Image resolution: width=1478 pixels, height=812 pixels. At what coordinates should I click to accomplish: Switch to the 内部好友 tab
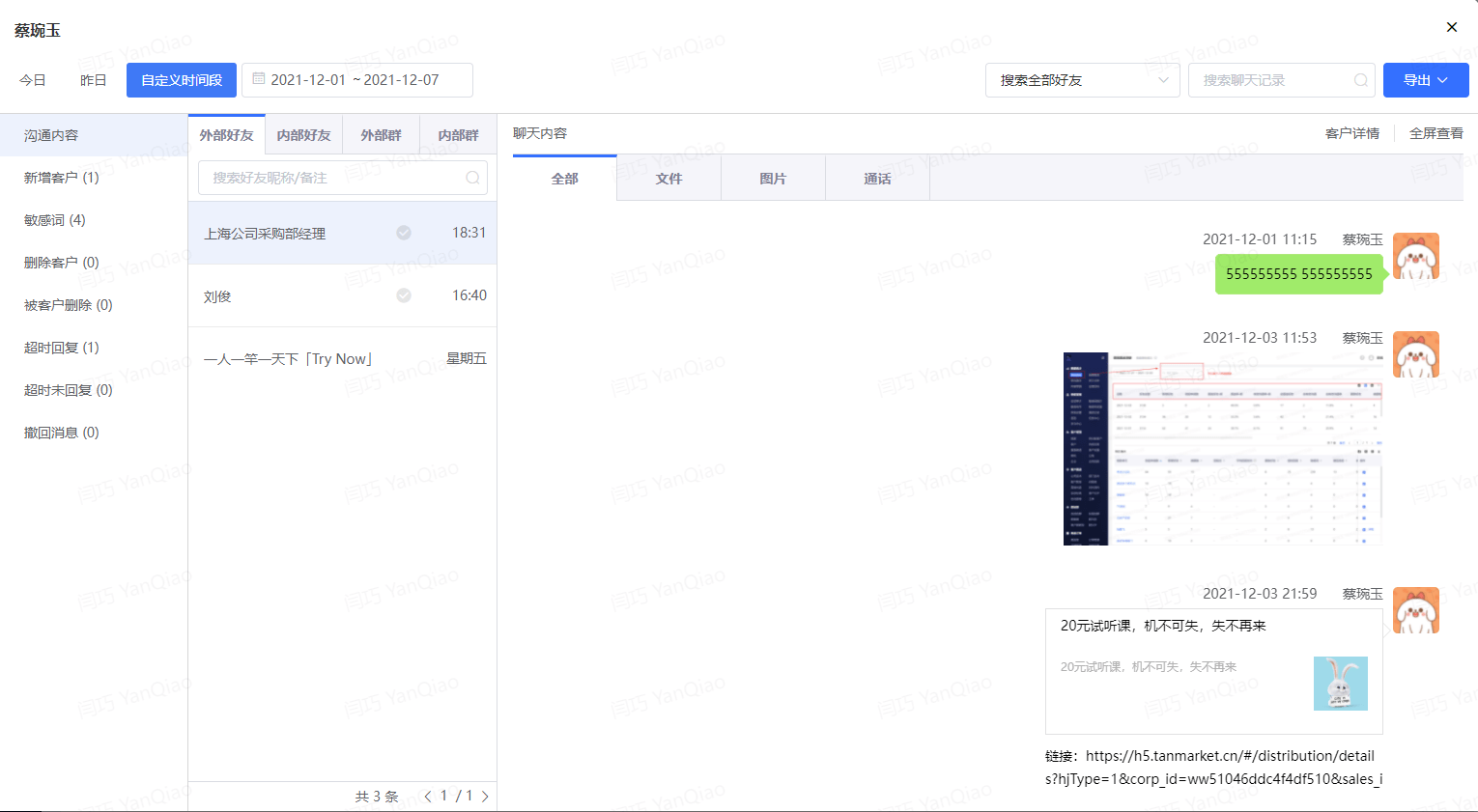tap(304, 135)
